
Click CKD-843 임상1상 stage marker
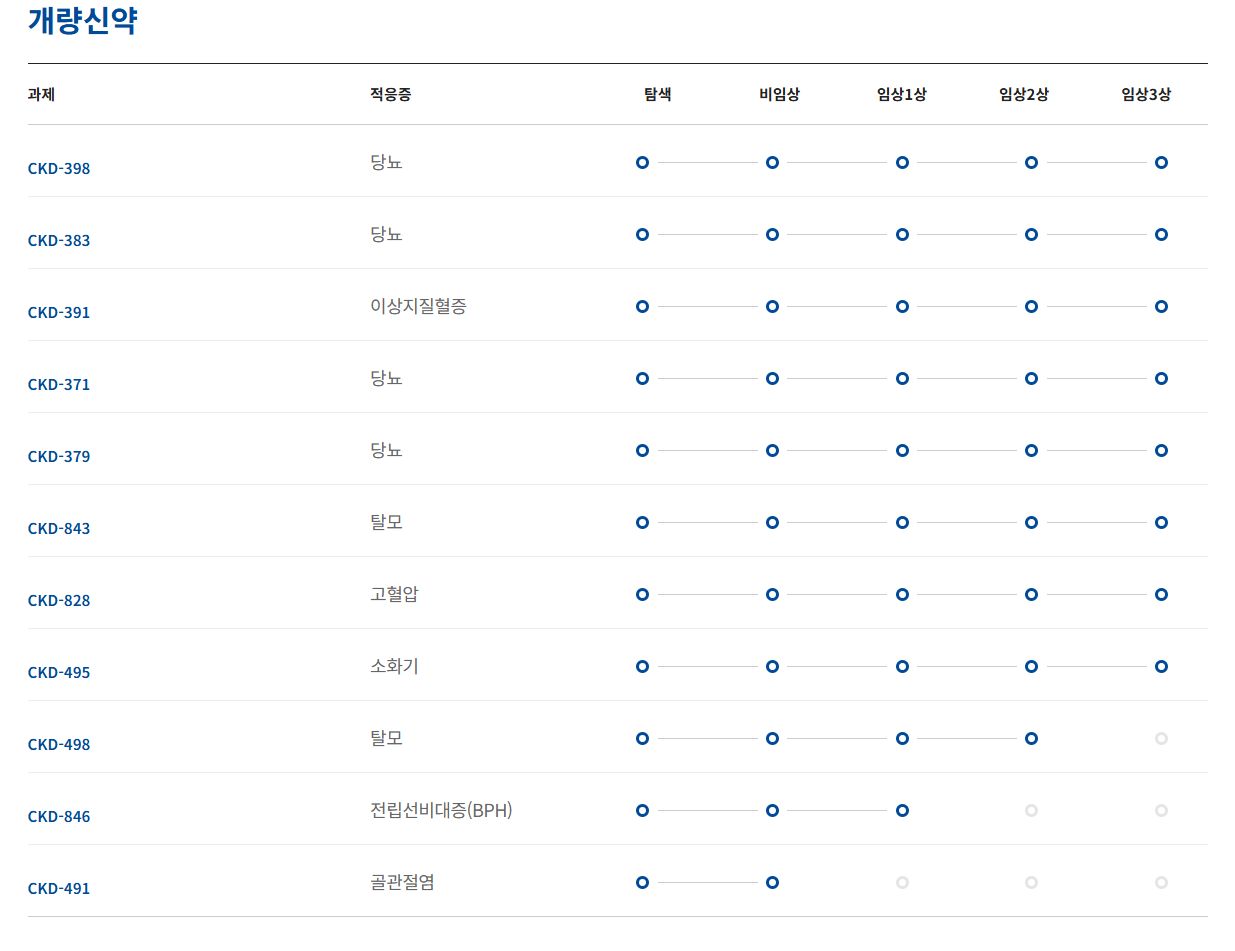coord(902,522)
